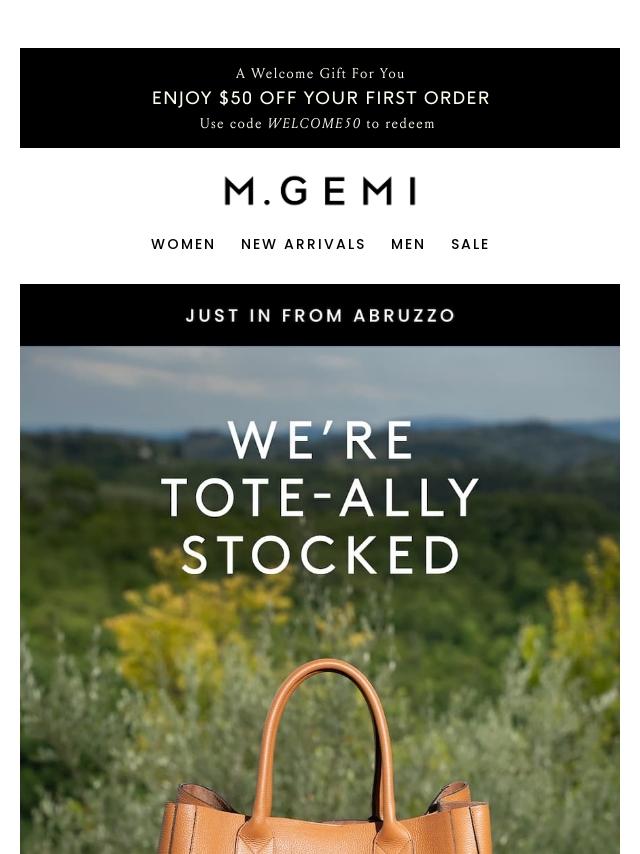Screen dimensions: 640x854
Task: Click the word 'STOCKED' in hero headline
Action: pos(321,555)
